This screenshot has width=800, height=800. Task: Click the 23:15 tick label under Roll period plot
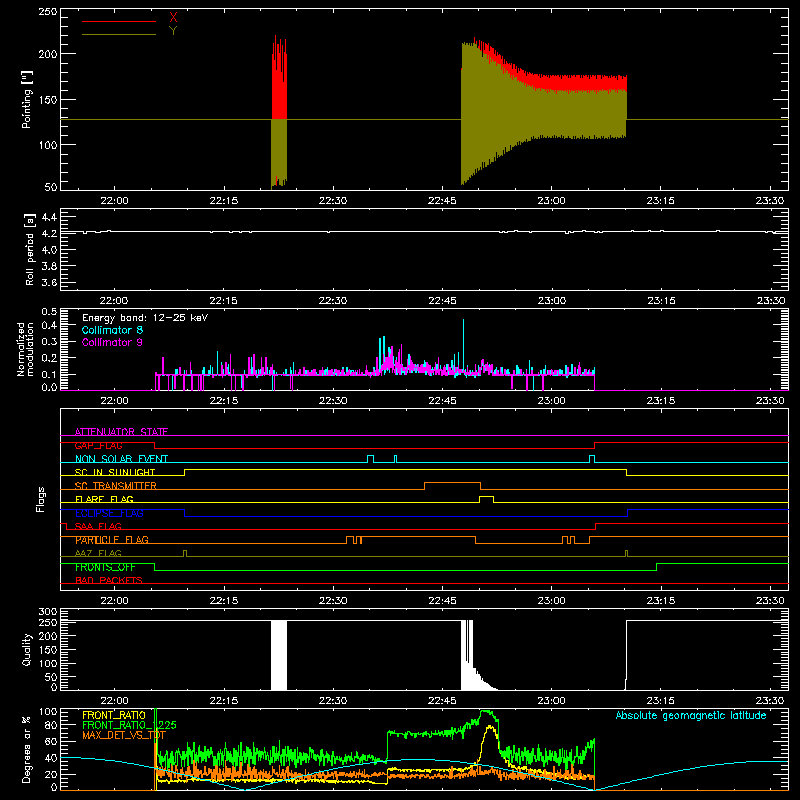coord(661,301)
